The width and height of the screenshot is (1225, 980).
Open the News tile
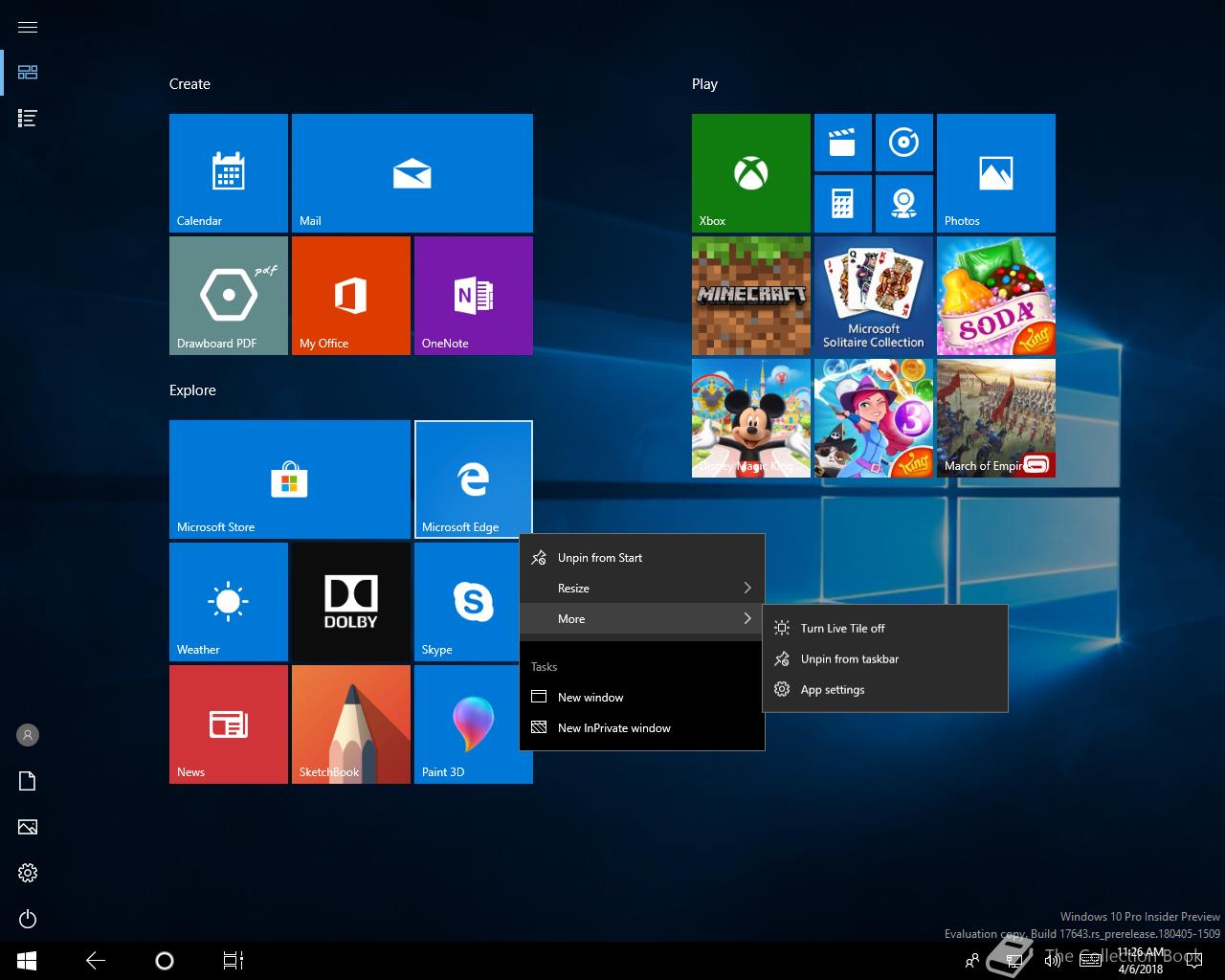click(x=229, y=724)
